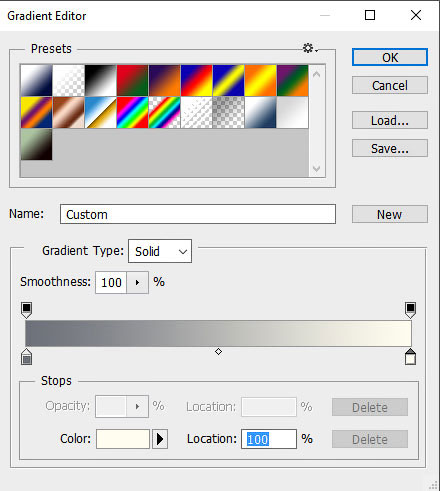
Task: Select the left opacity stop above gradient
Action: 26,310
